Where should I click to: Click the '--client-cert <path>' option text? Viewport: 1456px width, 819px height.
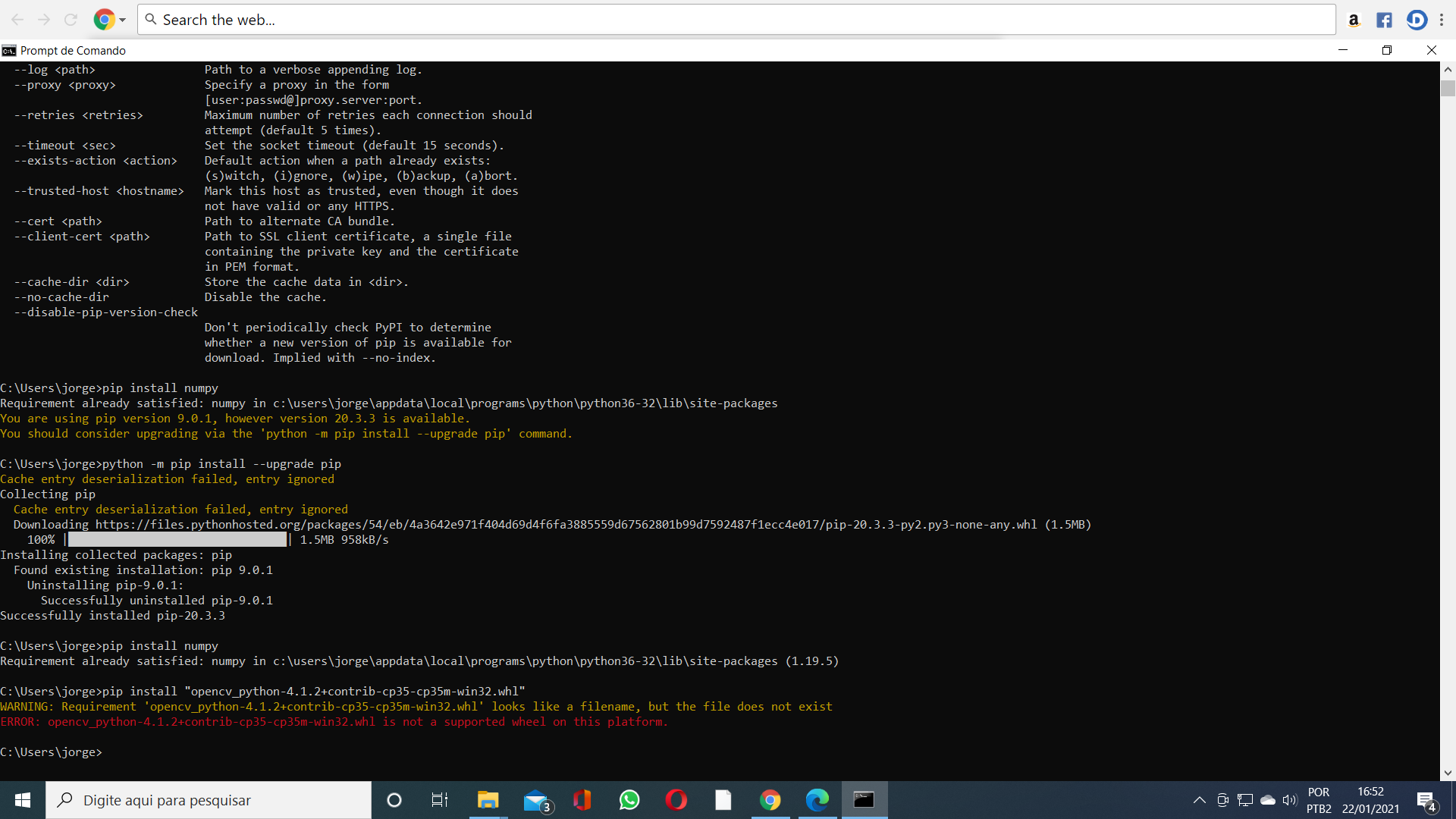point(82,237)
